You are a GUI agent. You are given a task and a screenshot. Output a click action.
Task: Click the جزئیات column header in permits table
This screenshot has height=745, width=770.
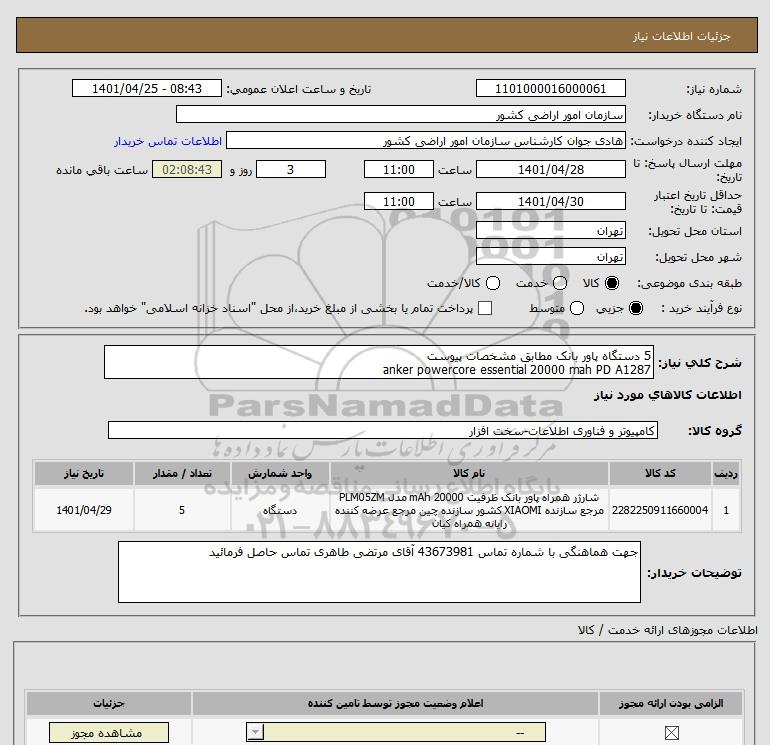point(109,704)
